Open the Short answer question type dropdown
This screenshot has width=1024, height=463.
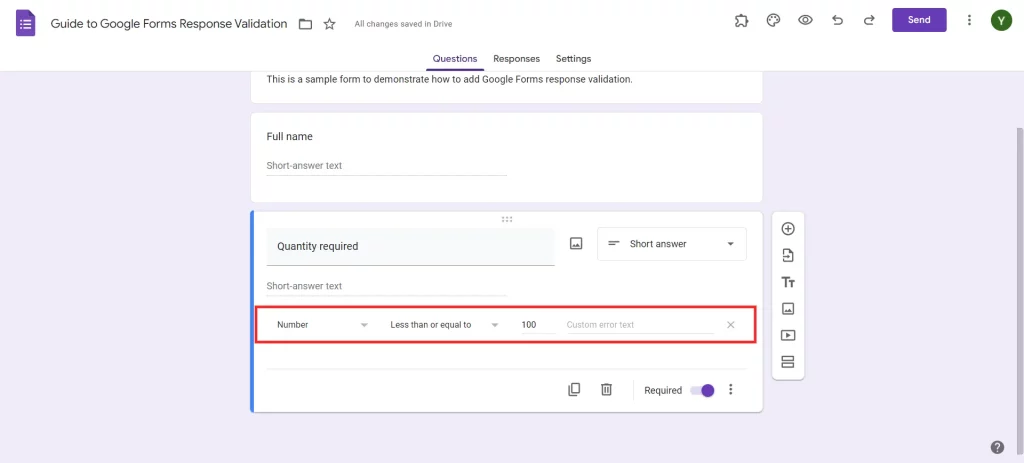click(671, 244)
